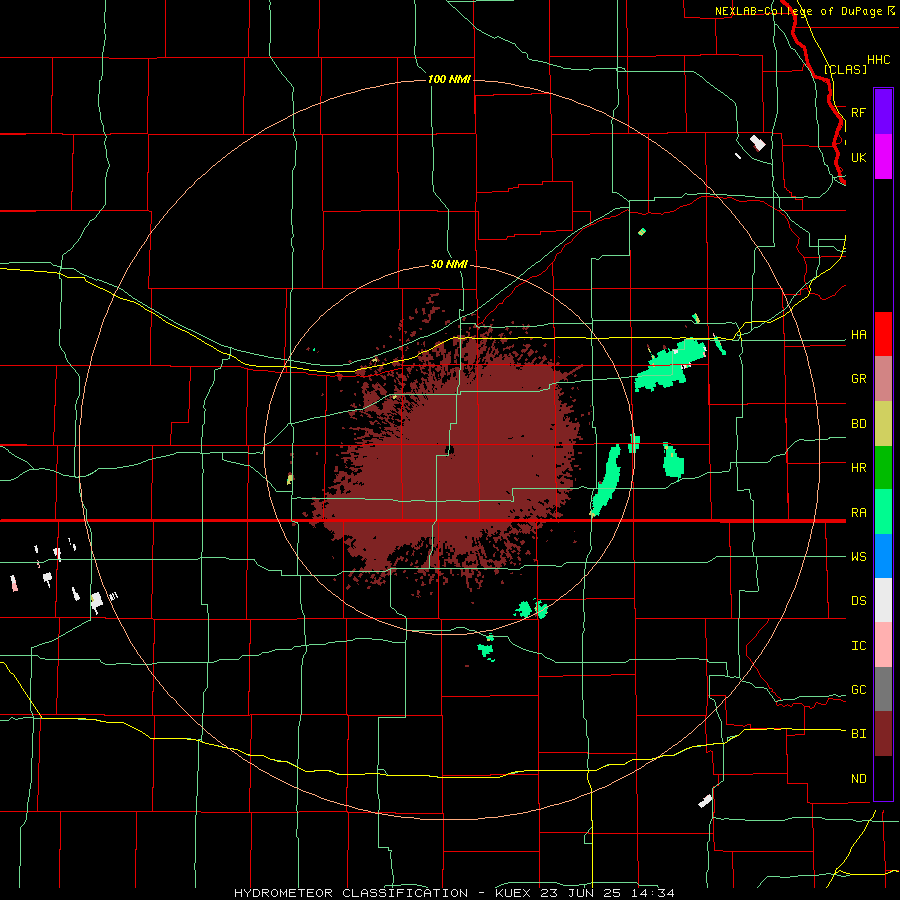The width and height of the screenshot is (900, 900).
Task: Click the "UK" legend label
Action: (858, 157)
